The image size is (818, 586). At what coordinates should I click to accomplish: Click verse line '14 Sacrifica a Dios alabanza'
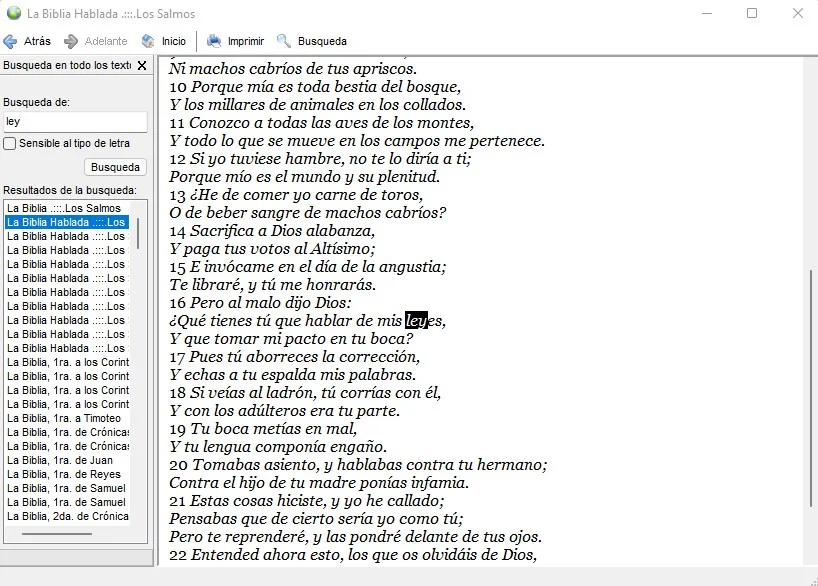coord(272,231)
